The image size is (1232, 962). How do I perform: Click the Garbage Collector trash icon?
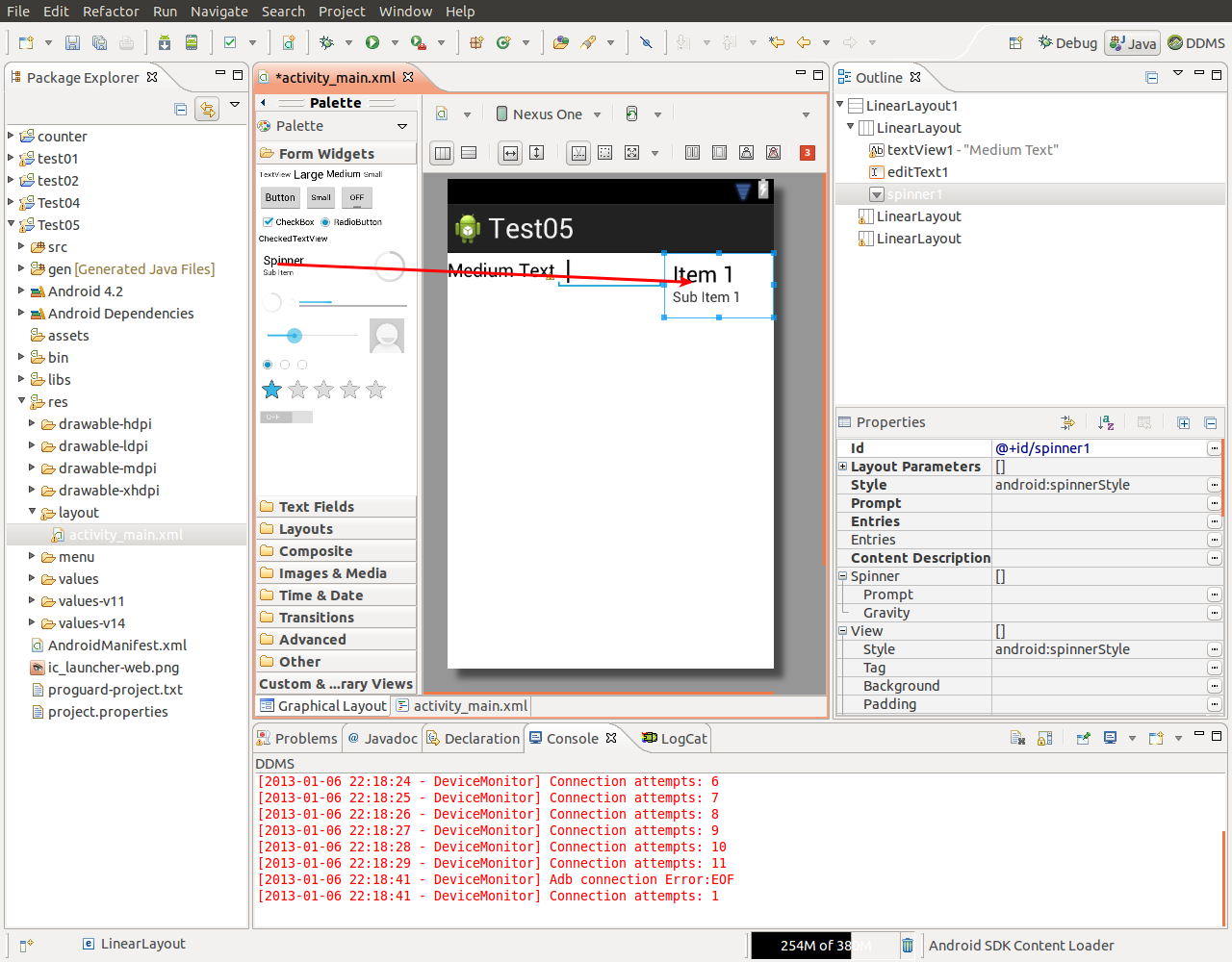tap(907, 946)
